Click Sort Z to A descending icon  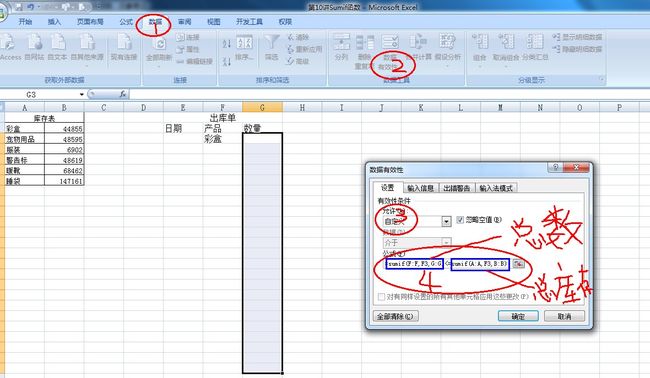(226, 62)
